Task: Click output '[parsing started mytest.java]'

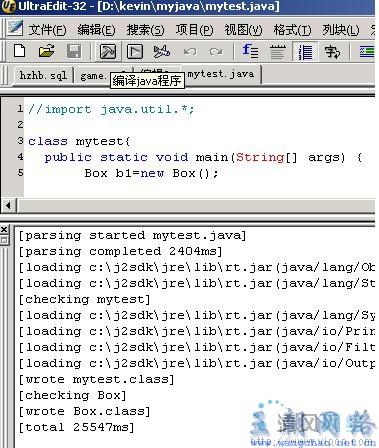Action: coord(132,236)
